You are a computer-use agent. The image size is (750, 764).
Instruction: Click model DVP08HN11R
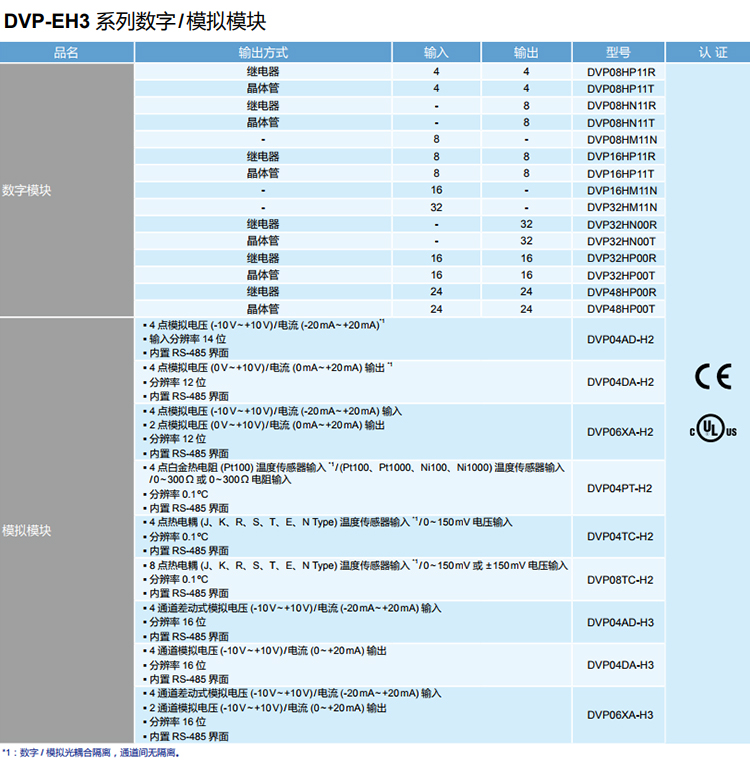[621, 106]
